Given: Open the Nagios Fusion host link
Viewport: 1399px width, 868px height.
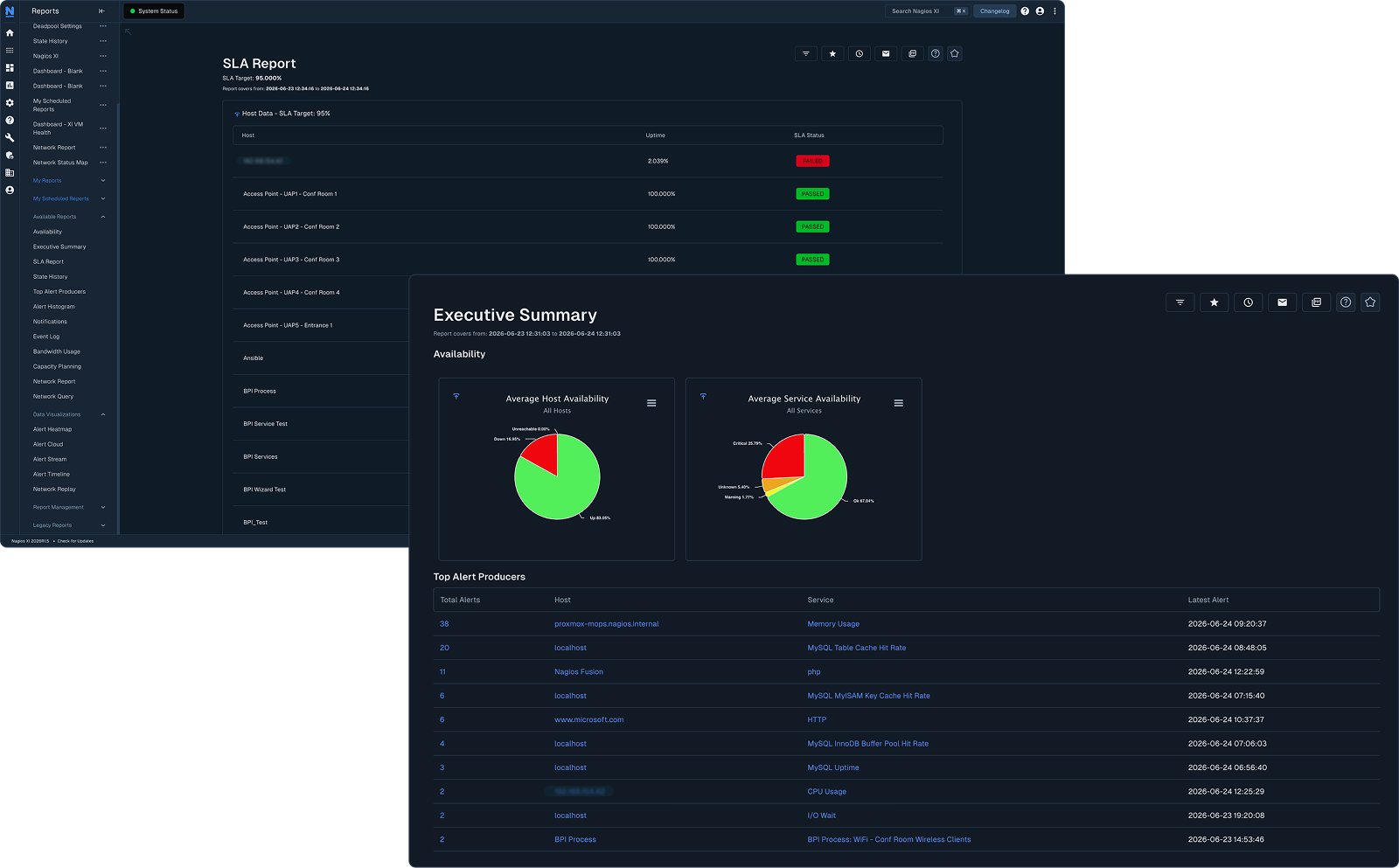Looking at the screenshot, I should 579,672.
